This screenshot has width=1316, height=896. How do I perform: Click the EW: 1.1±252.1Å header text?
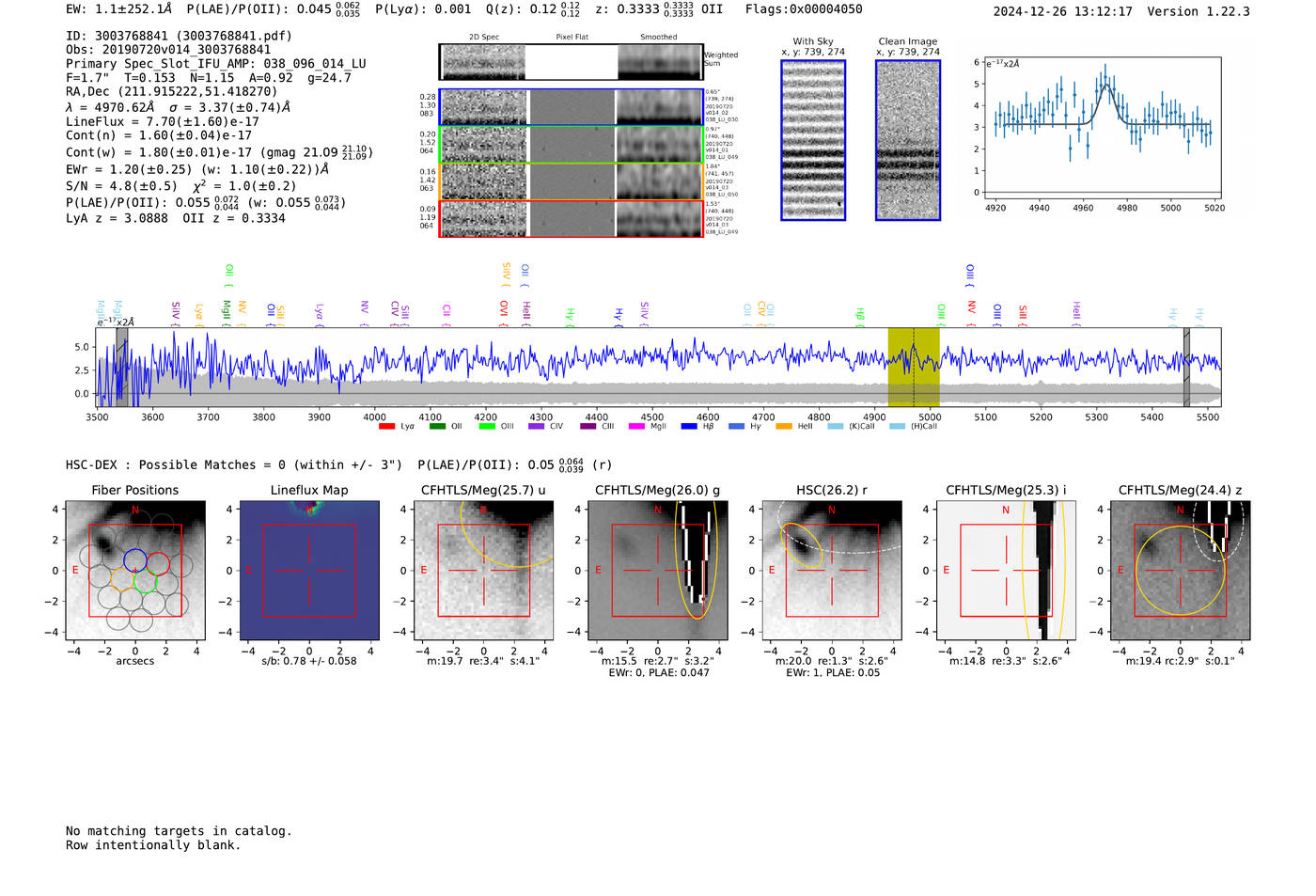pyautogui.click(x=119, y=9)
